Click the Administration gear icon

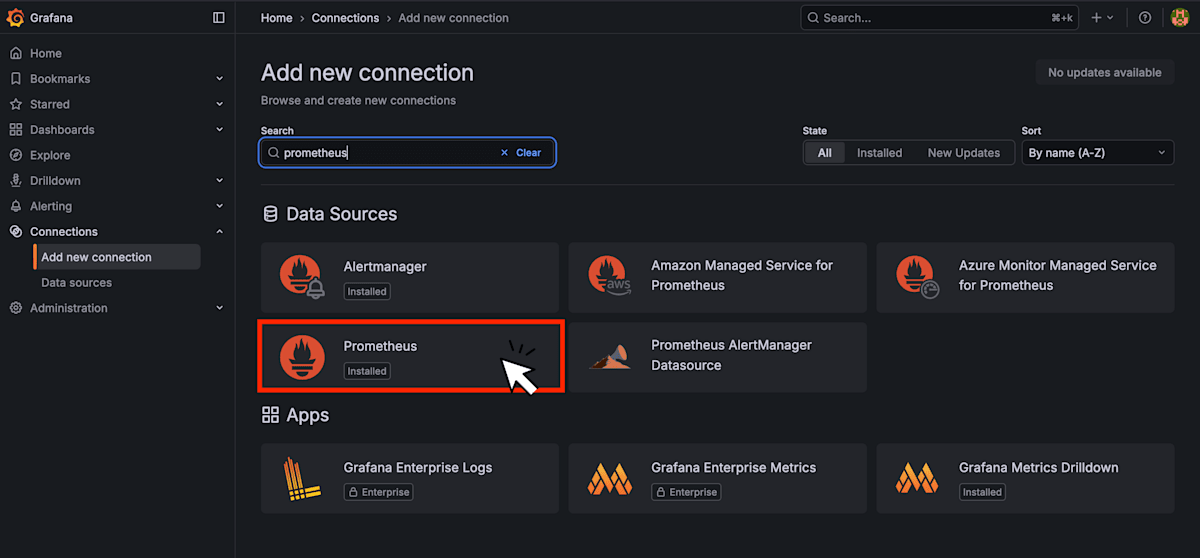pyautogui.click(x=15, y=308)
